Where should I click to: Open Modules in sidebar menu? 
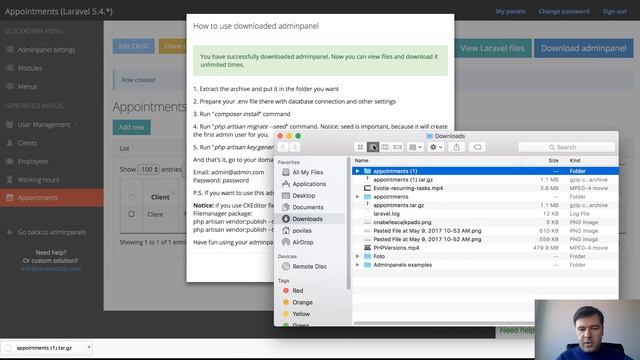coord(30,68)
